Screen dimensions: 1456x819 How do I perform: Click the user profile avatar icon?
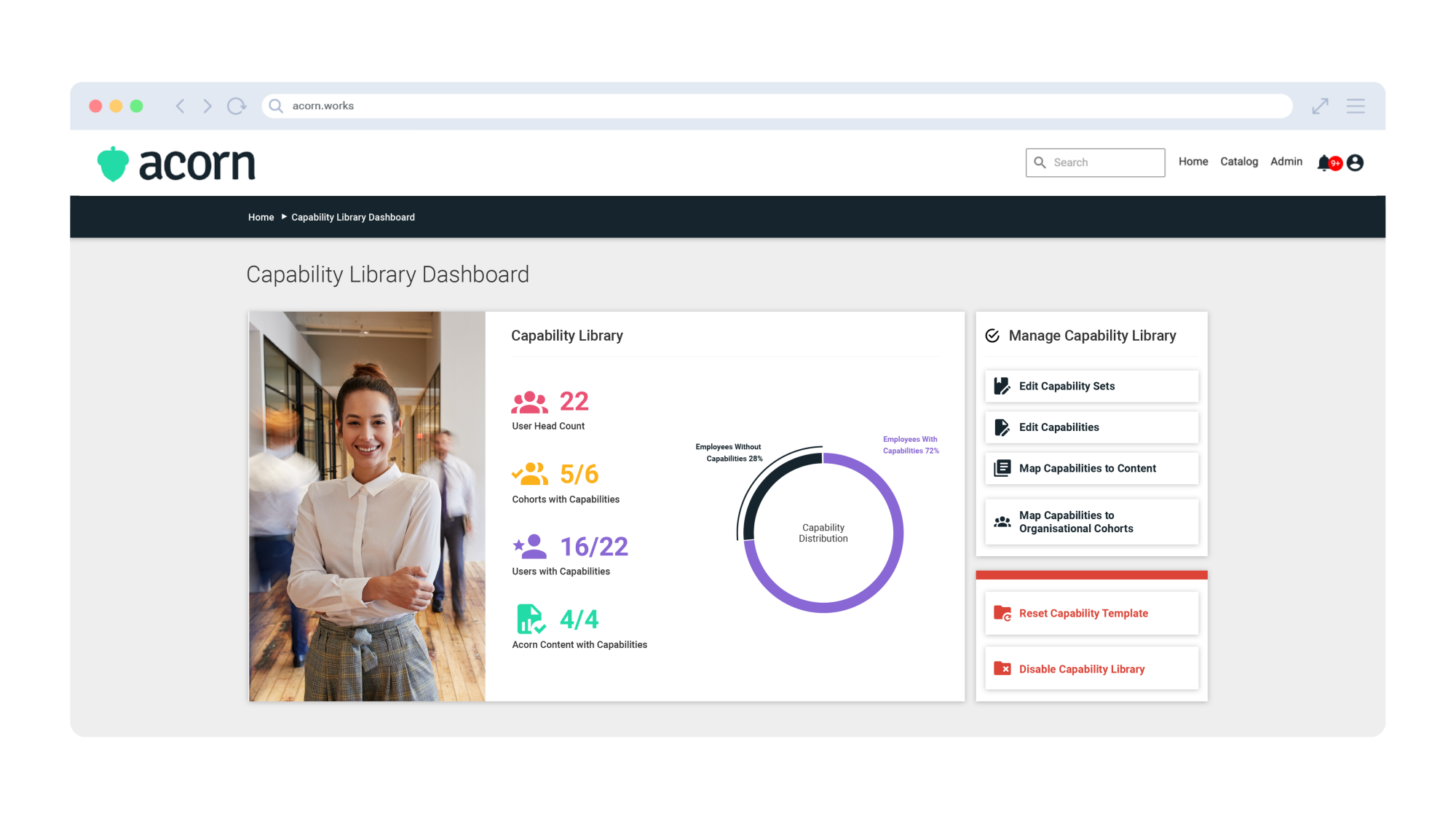click(1355, 163)
